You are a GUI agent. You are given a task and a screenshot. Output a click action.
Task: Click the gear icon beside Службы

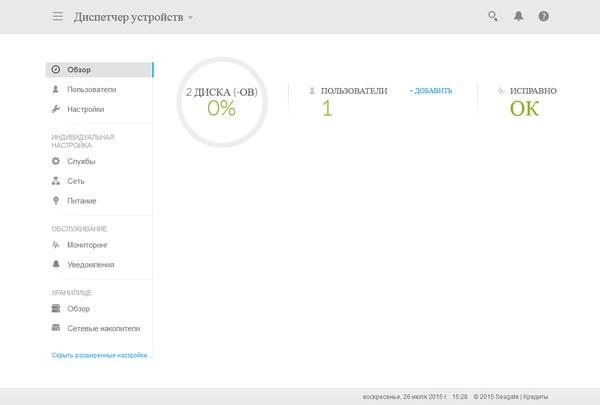(56, 161)
